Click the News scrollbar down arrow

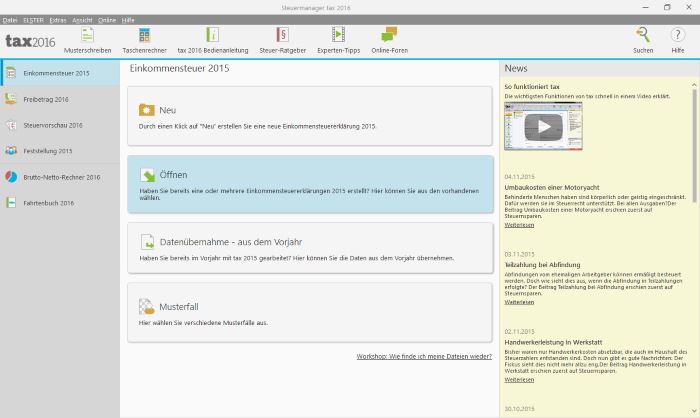tap(694, 411)
